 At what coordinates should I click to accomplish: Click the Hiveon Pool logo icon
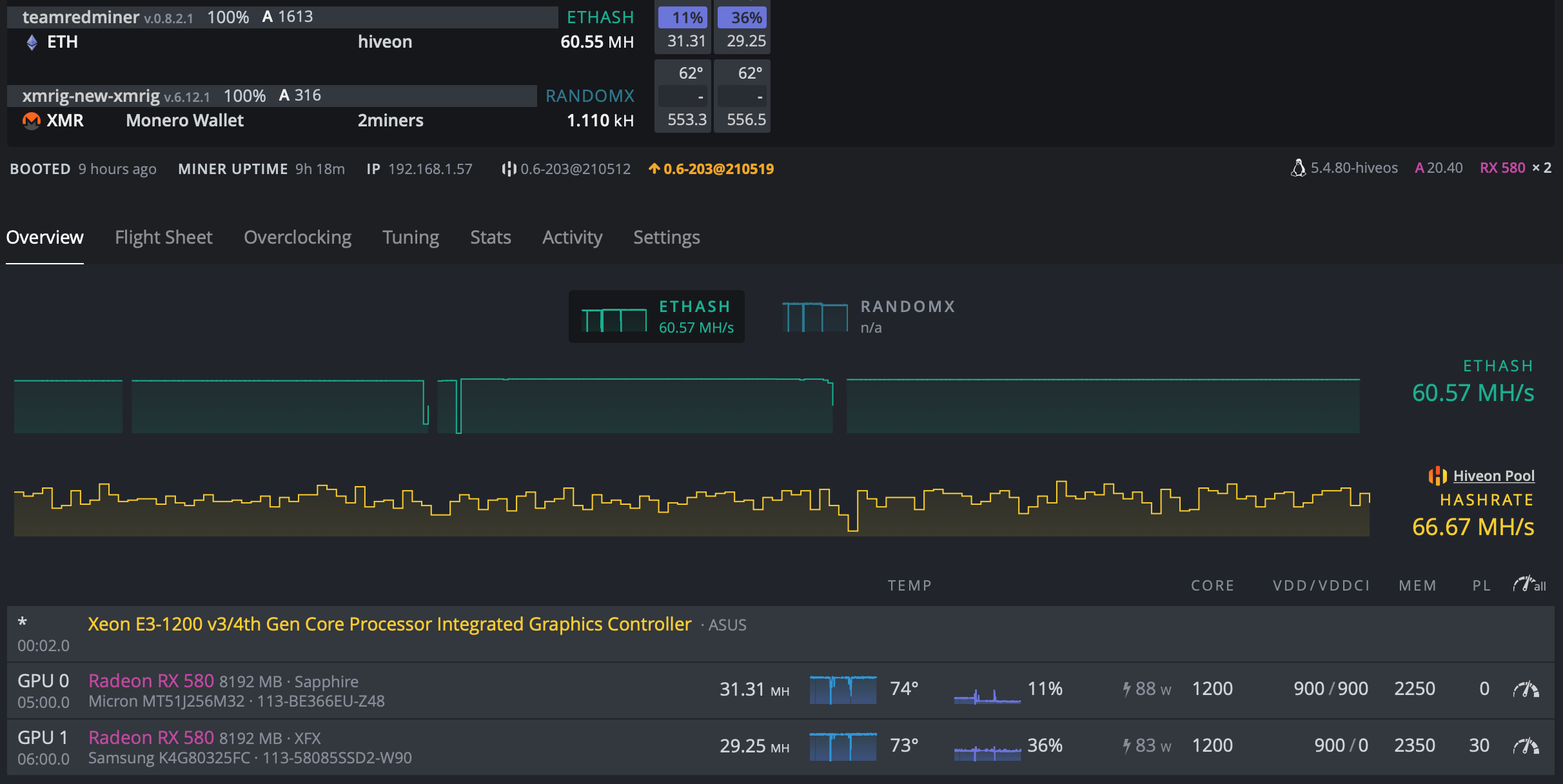[1437, 476]
